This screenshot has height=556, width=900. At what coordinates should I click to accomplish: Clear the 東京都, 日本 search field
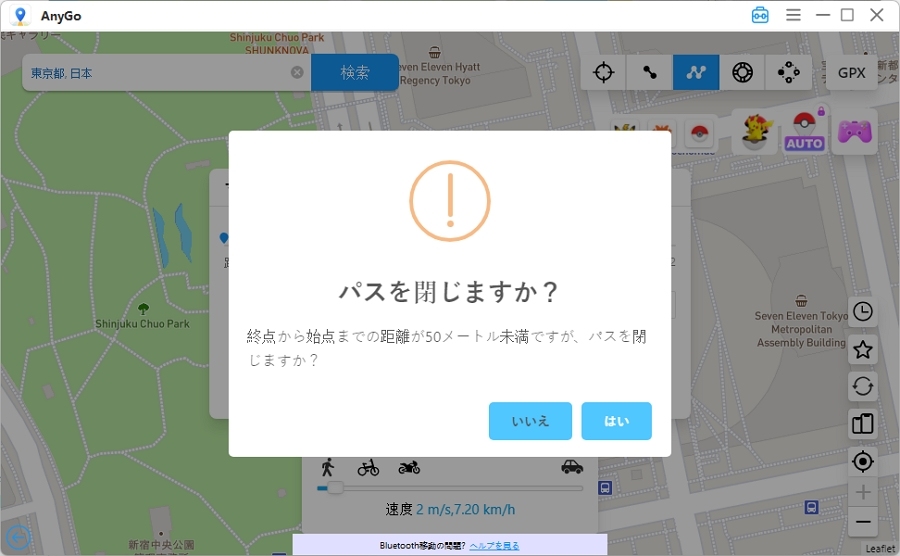pyautogui.click(x=297, y=72)
